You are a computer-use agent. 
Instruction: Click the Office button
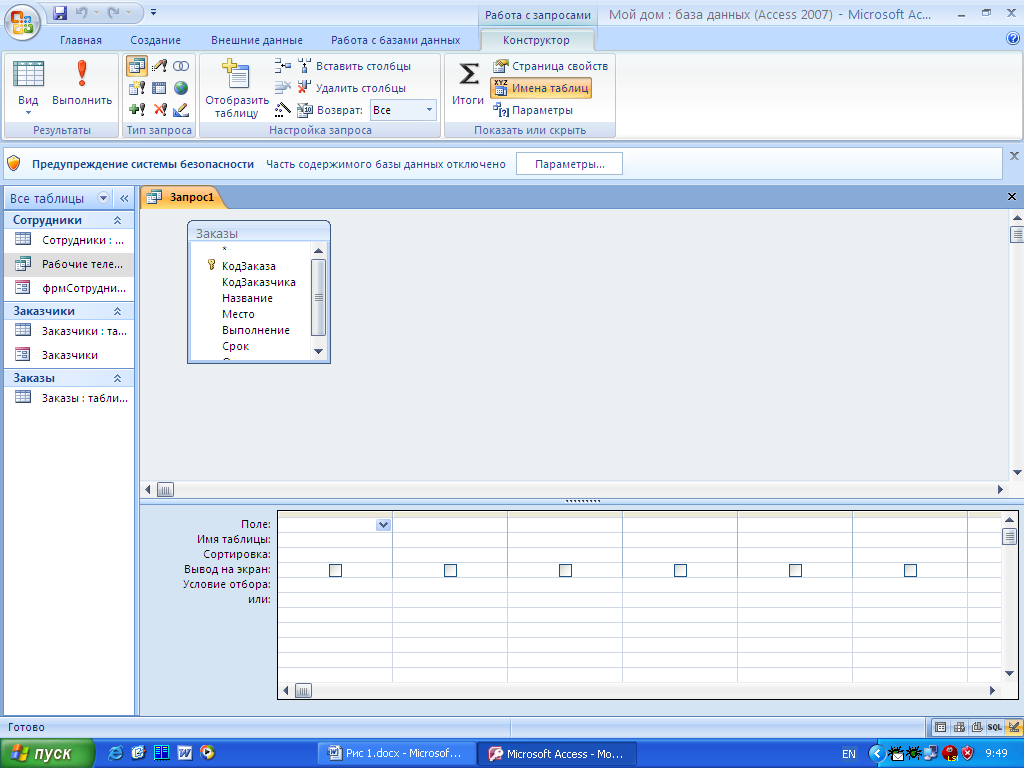[22, 22]
